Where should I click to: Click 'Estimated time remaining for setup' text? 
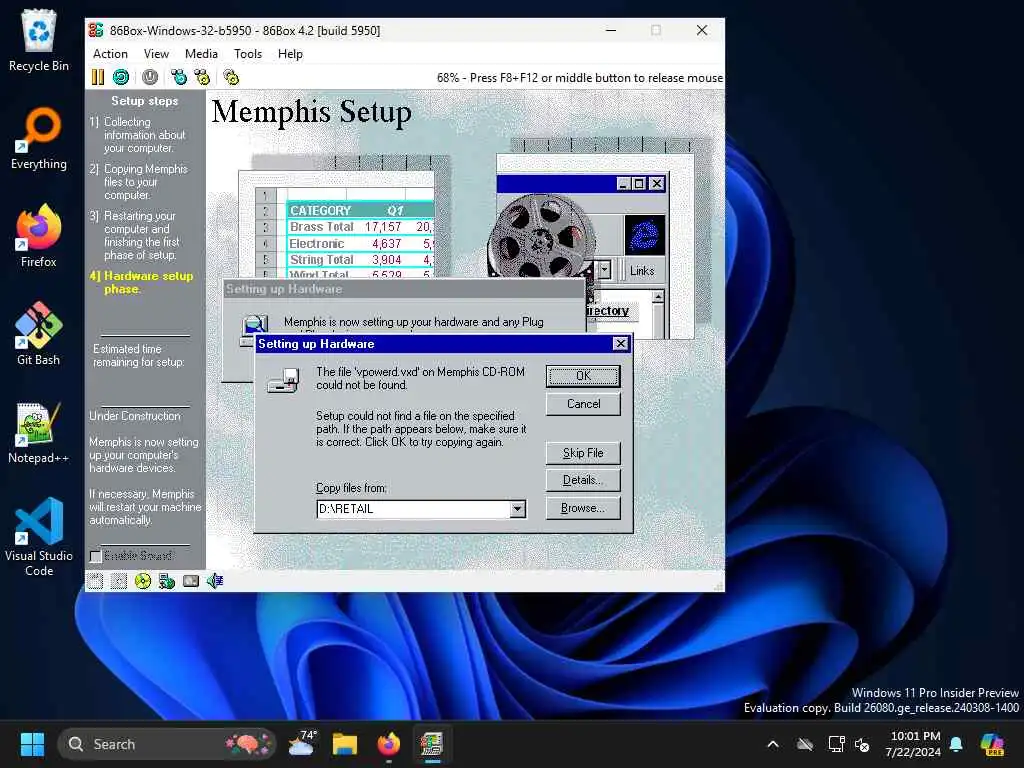click(x=139, y=355)
